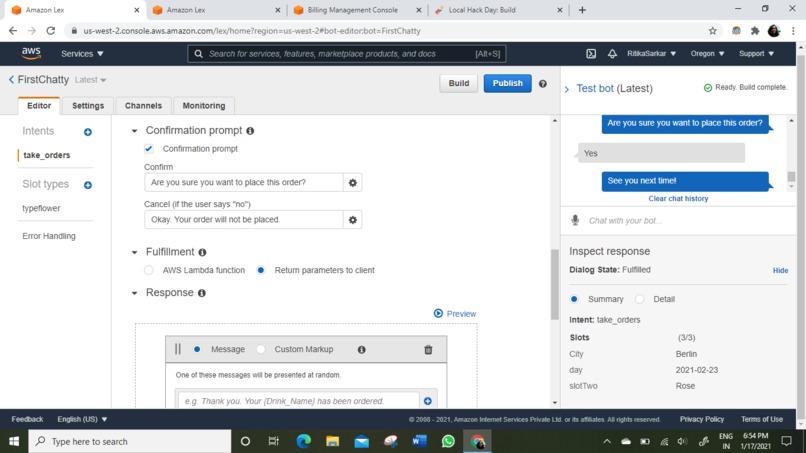Add a new slot type with the plus icon
806x453 pixels.
coord(88,185)
